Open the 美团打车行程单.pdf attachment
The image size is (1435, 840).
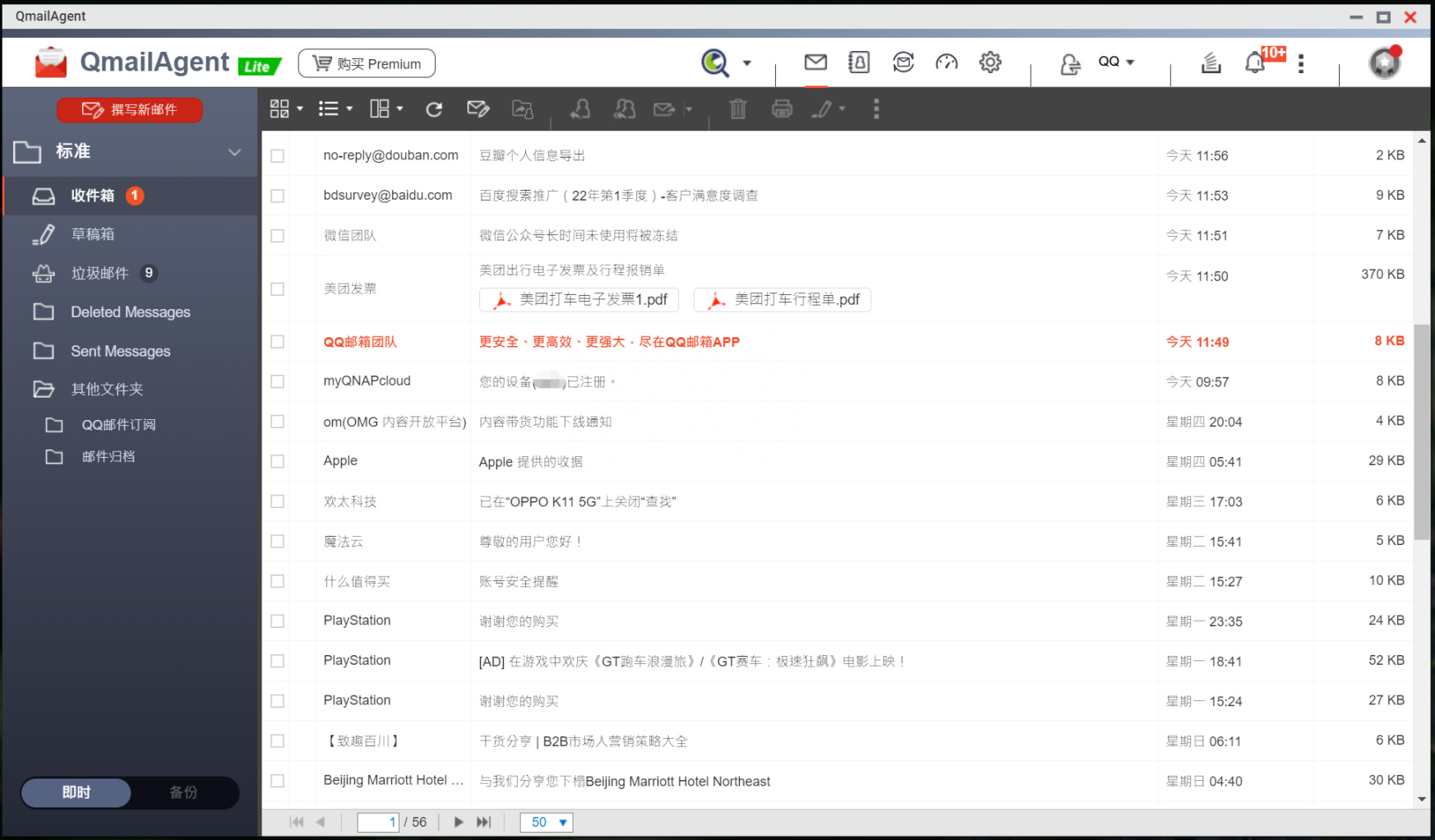click(782, 300)
